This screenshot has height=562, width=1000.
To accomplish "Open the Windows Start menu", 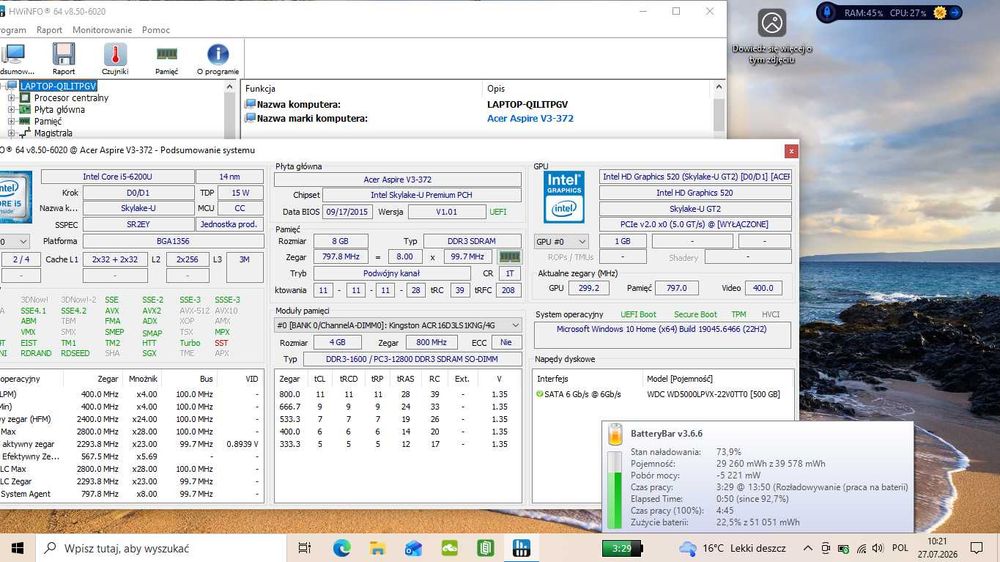I will tap(17, 548).
